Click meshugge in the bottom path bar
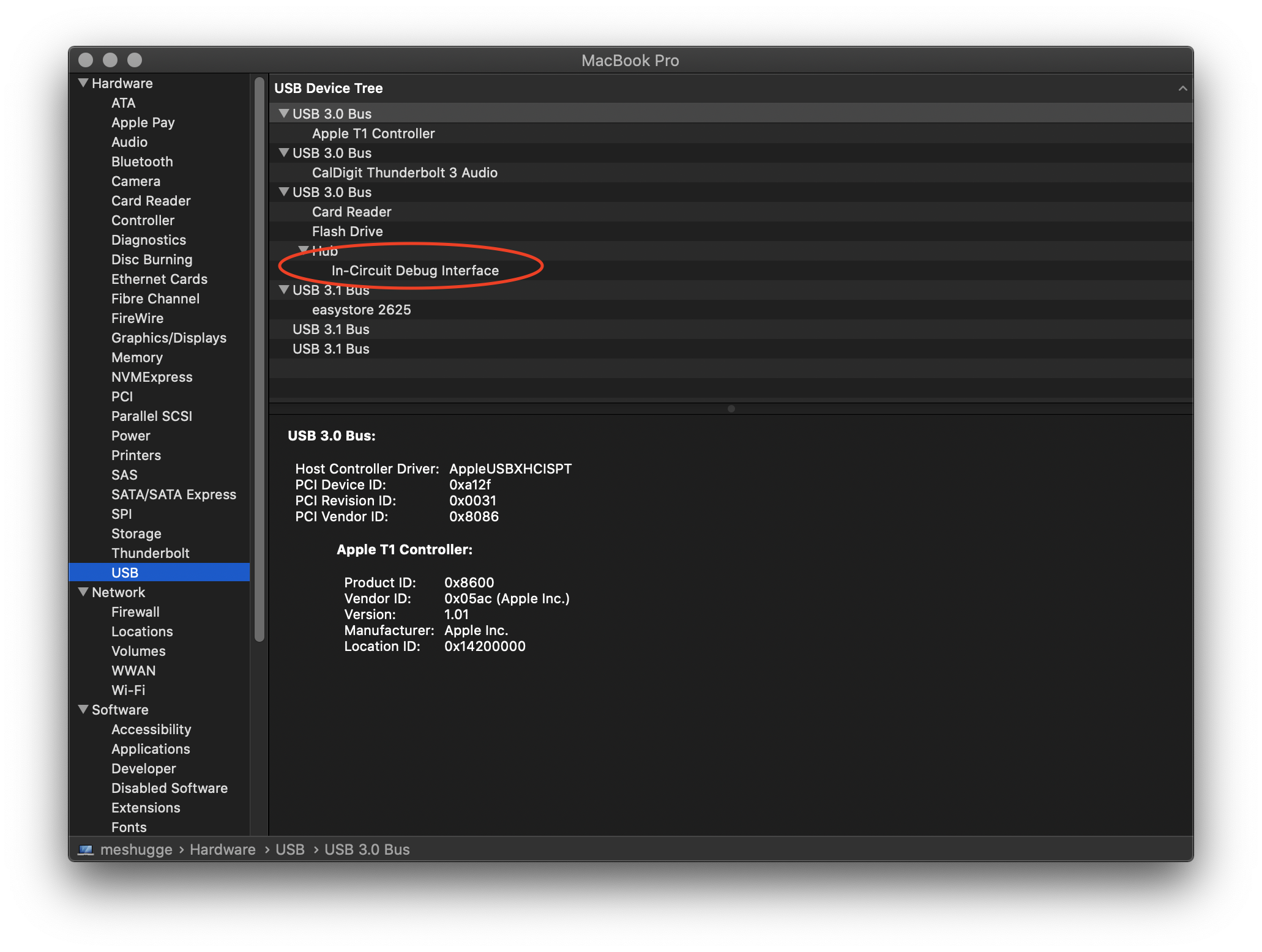Viewport: 1262px width, 952px height. click(x=136, y=850)
